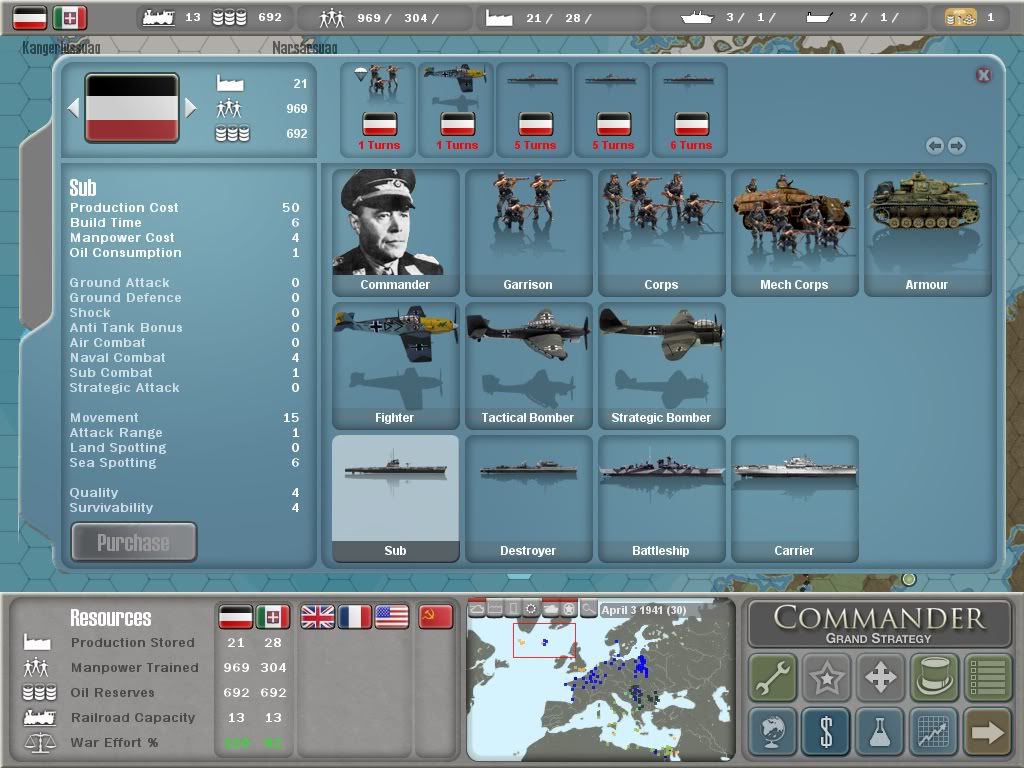
Task: Click first queued sub, 5 turns
Action: (x=534, y=110)
